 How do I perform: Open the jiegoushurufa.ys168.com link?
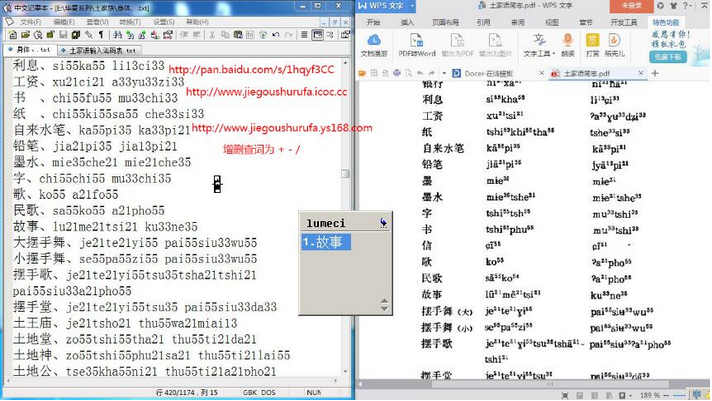[282, 128]
